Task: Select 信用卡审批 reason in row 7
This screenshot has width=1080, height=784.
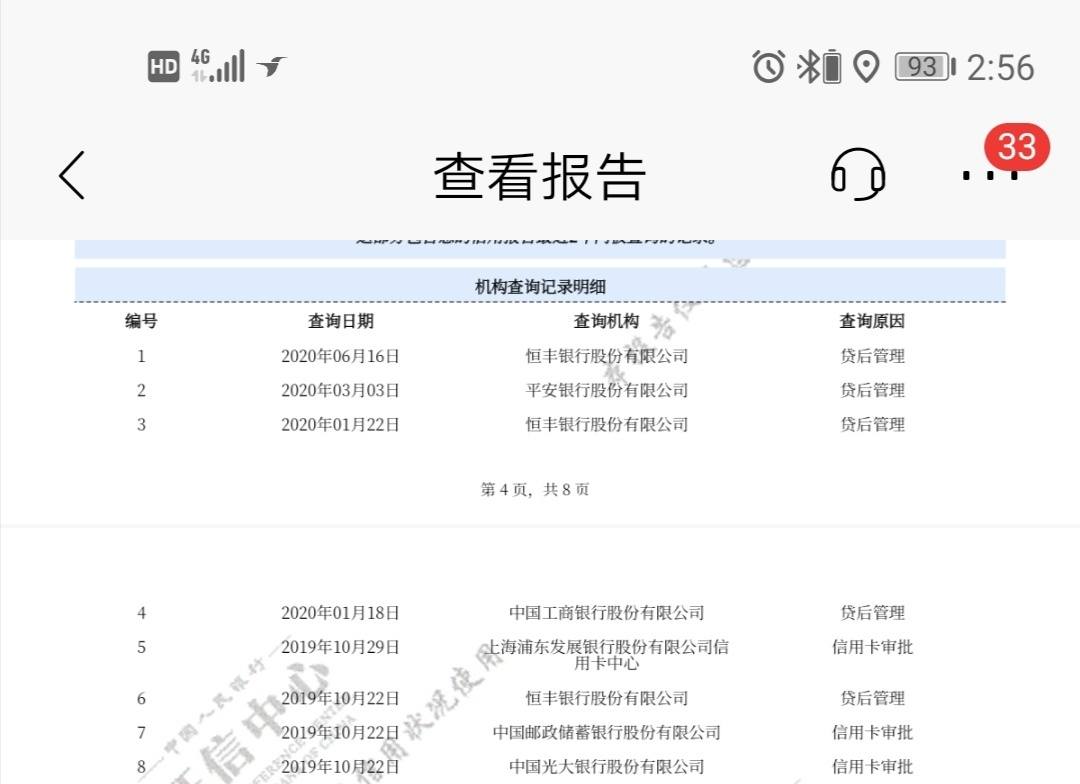Action: [x=872, y=732]
